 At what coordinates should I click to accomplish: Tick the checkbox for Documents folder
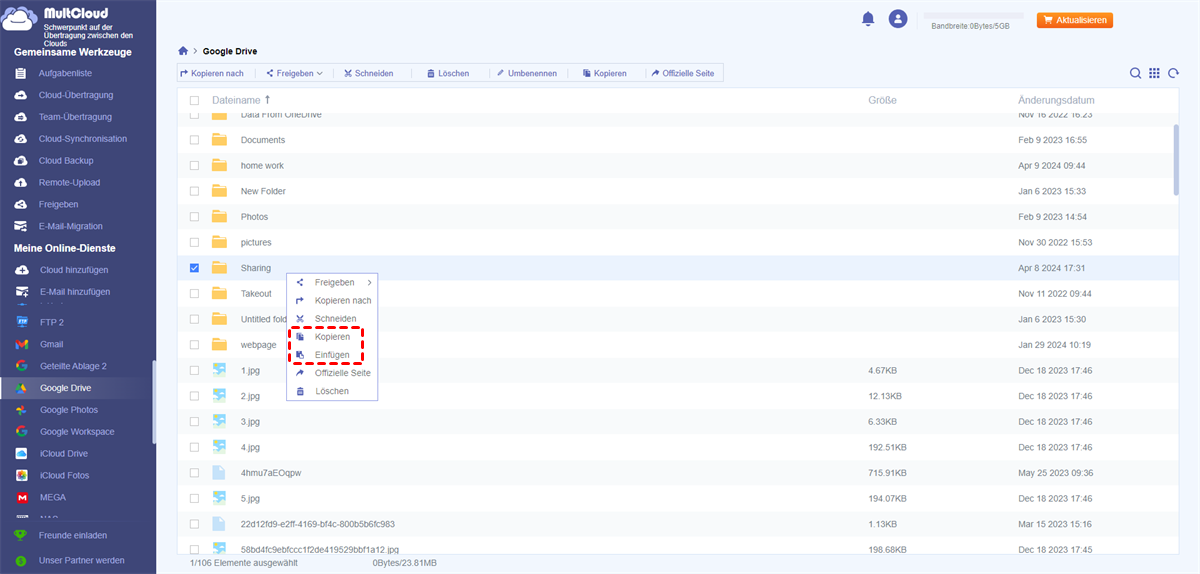(x=194, y=140)
